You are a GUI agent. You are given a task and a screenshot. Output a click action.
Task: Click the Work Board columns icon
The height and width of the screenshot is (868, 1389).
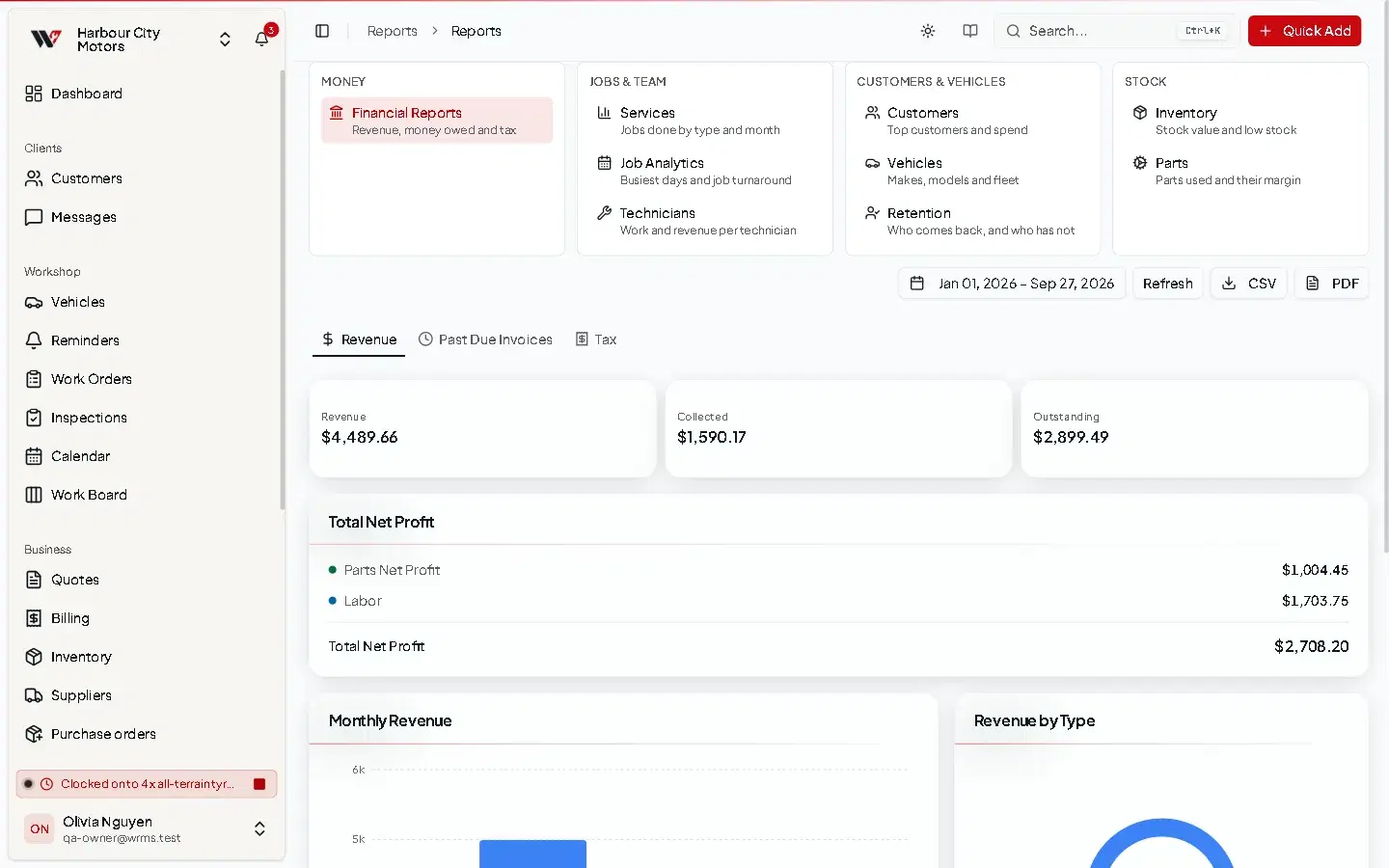tap(34, 495)
